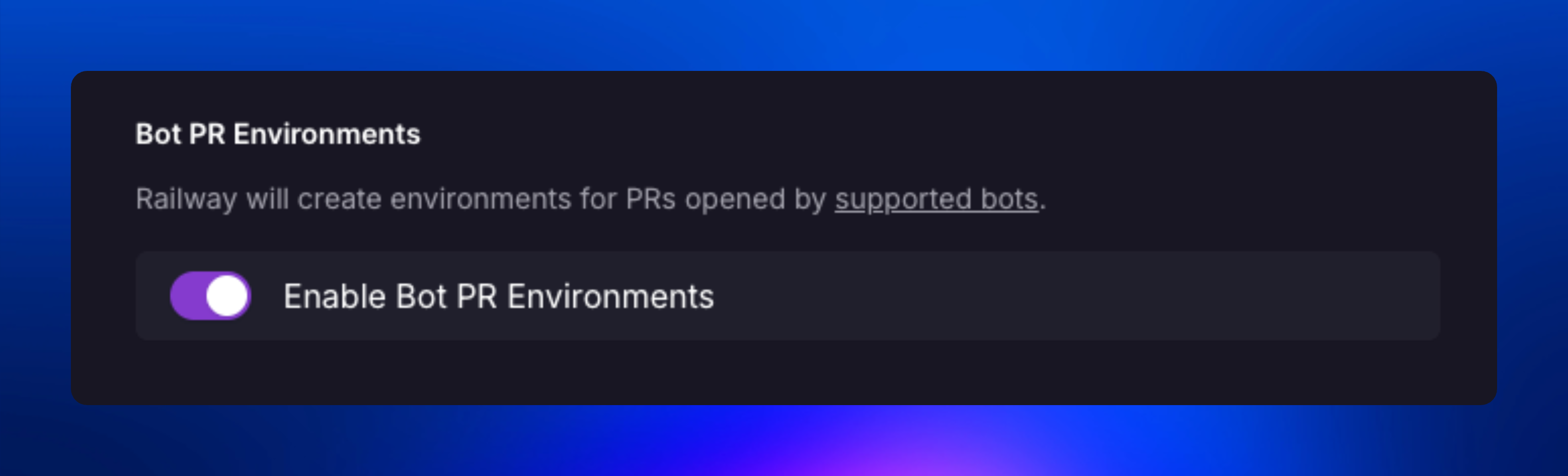
Task: Click the "Enable Bot PR Environments" label
Action: coord(498,297)
